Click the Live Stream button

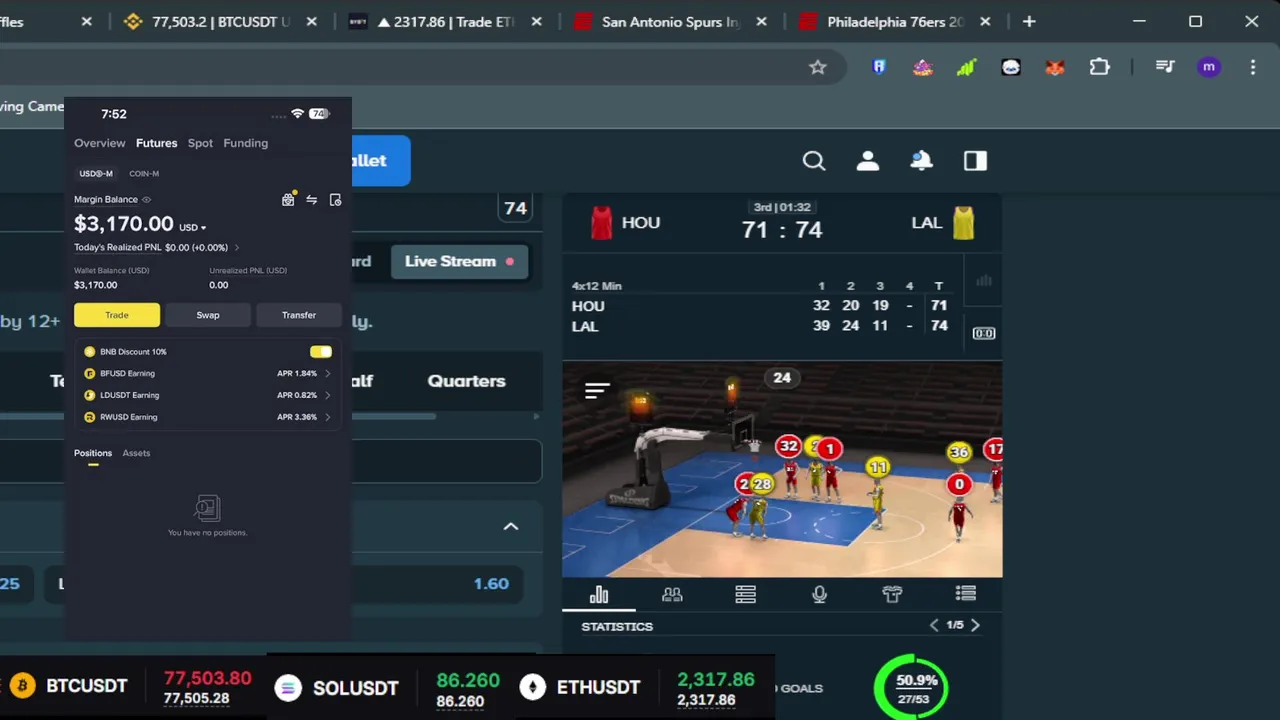click(x=459, y=262)
